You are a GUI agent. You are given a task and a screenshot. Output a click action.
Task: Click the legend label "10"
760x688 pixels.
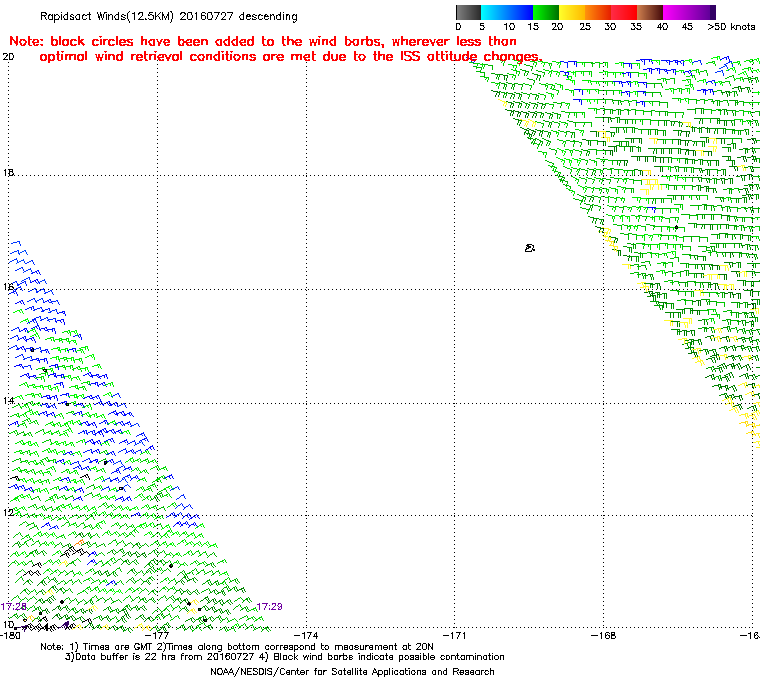pos(509,27)
